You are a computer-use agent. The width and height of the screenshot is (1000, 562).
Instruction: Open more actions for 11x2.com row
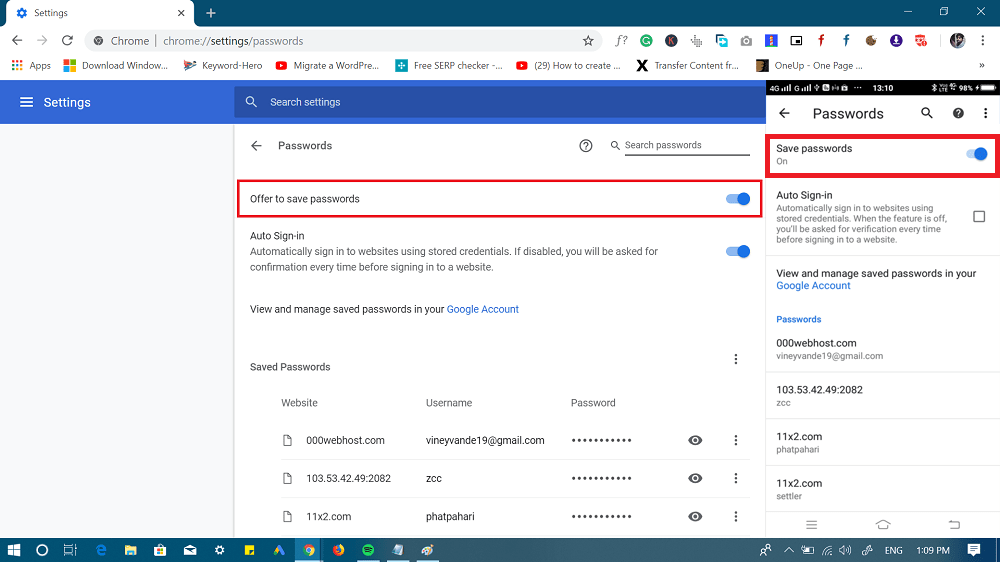click(735, 517)
